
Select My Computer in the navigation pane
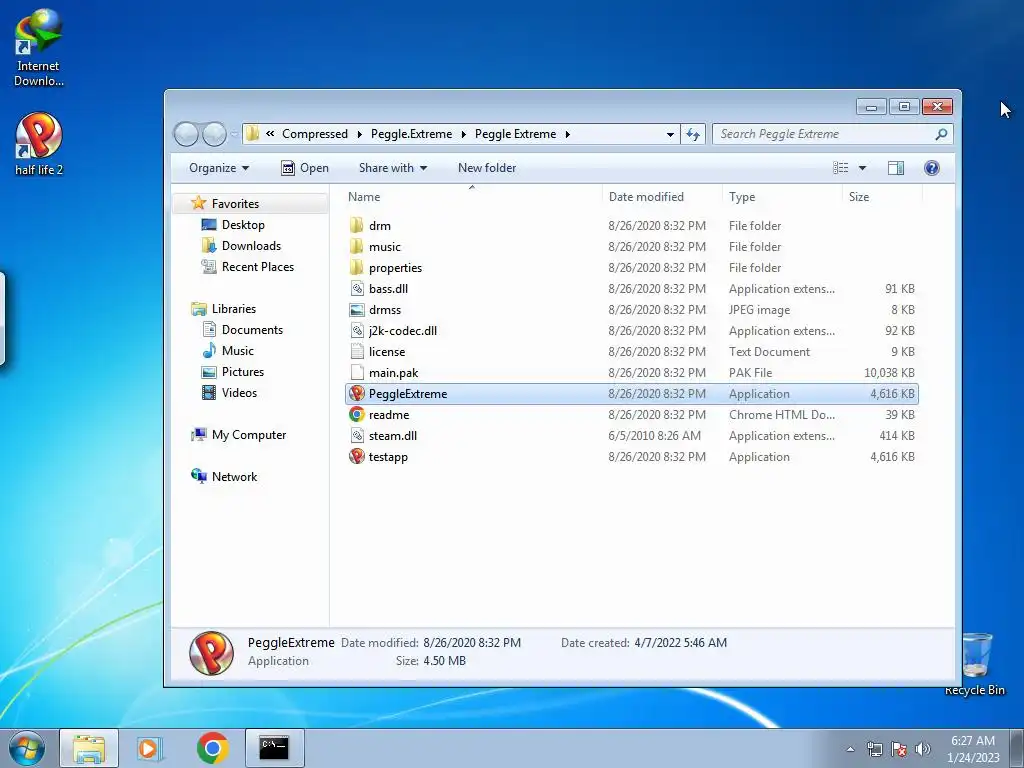coord(249,435)
